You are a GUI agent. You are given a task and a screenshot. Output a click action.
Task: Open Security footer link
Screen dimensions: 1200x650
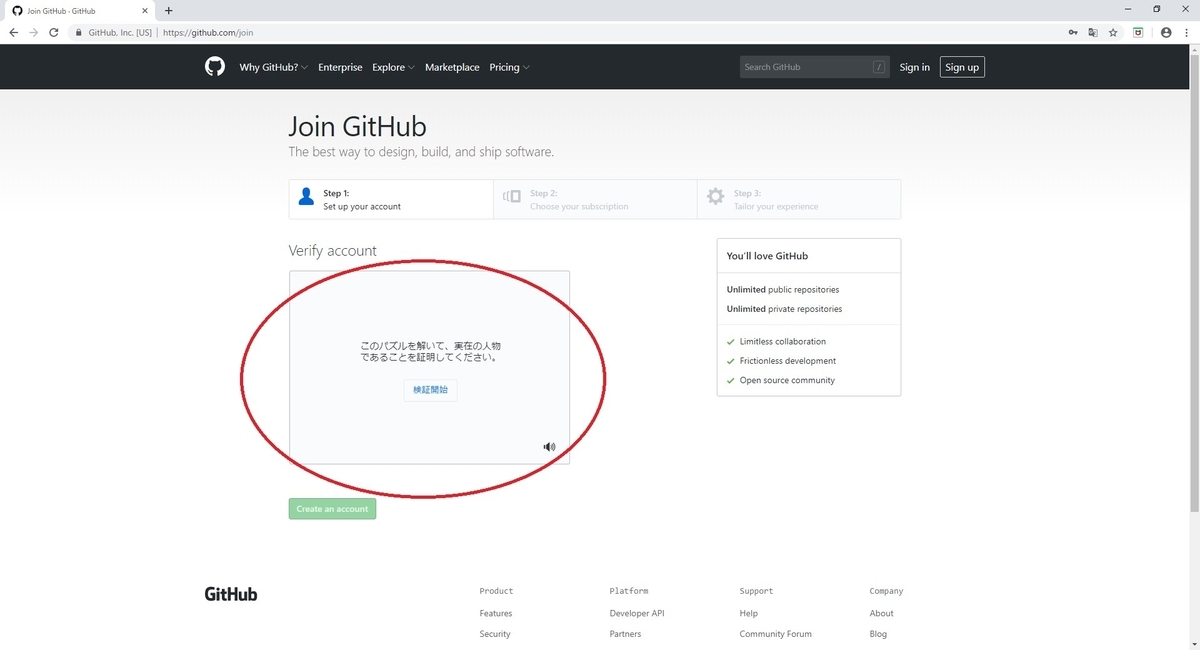tap(495, 634)
